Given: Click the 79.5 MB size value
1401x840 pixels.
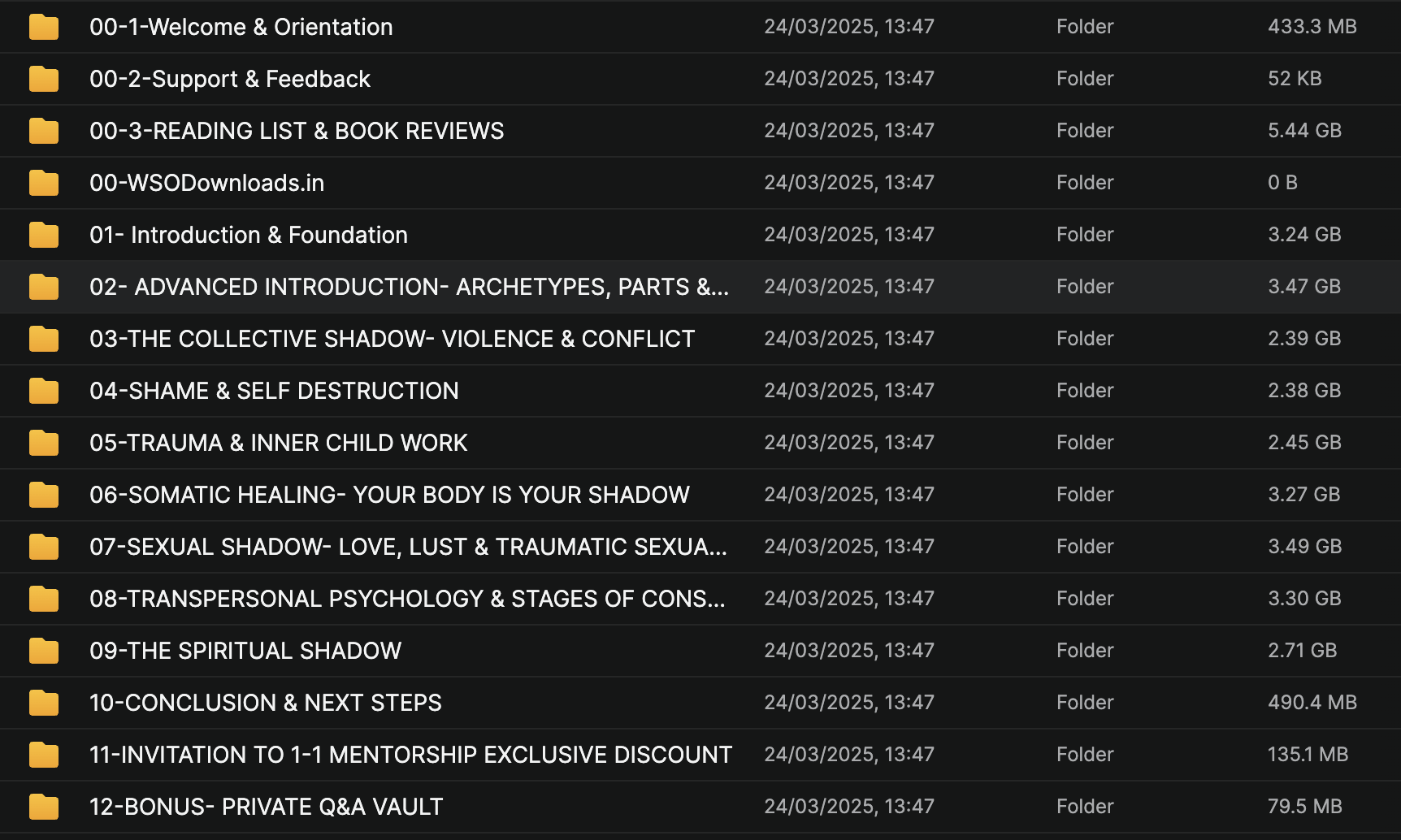Looking at the screenshot, I should (x=1304, y=807).
